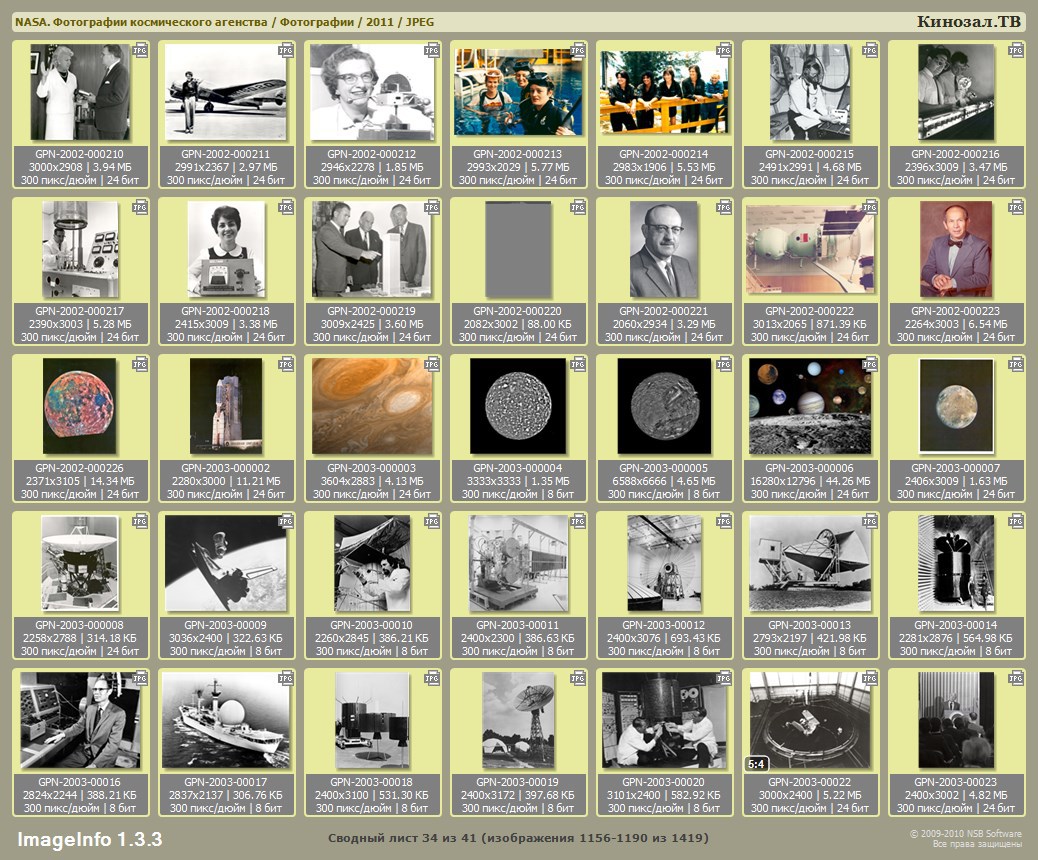The image size is (1038, 860).
Task: Click JPG badge on GPN-2003-00008 tile
Action: pyautogui.click(x=140, y=521)
